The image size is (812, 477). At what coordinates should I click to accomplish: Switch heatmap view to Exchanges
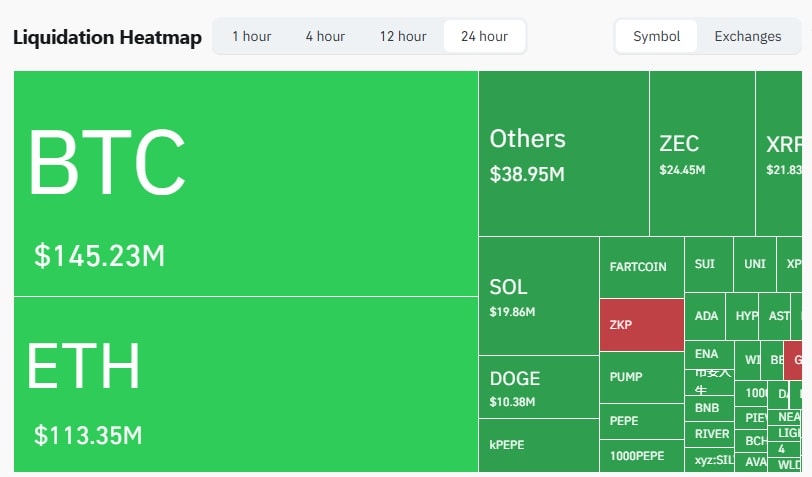click(x=747, y=37)
